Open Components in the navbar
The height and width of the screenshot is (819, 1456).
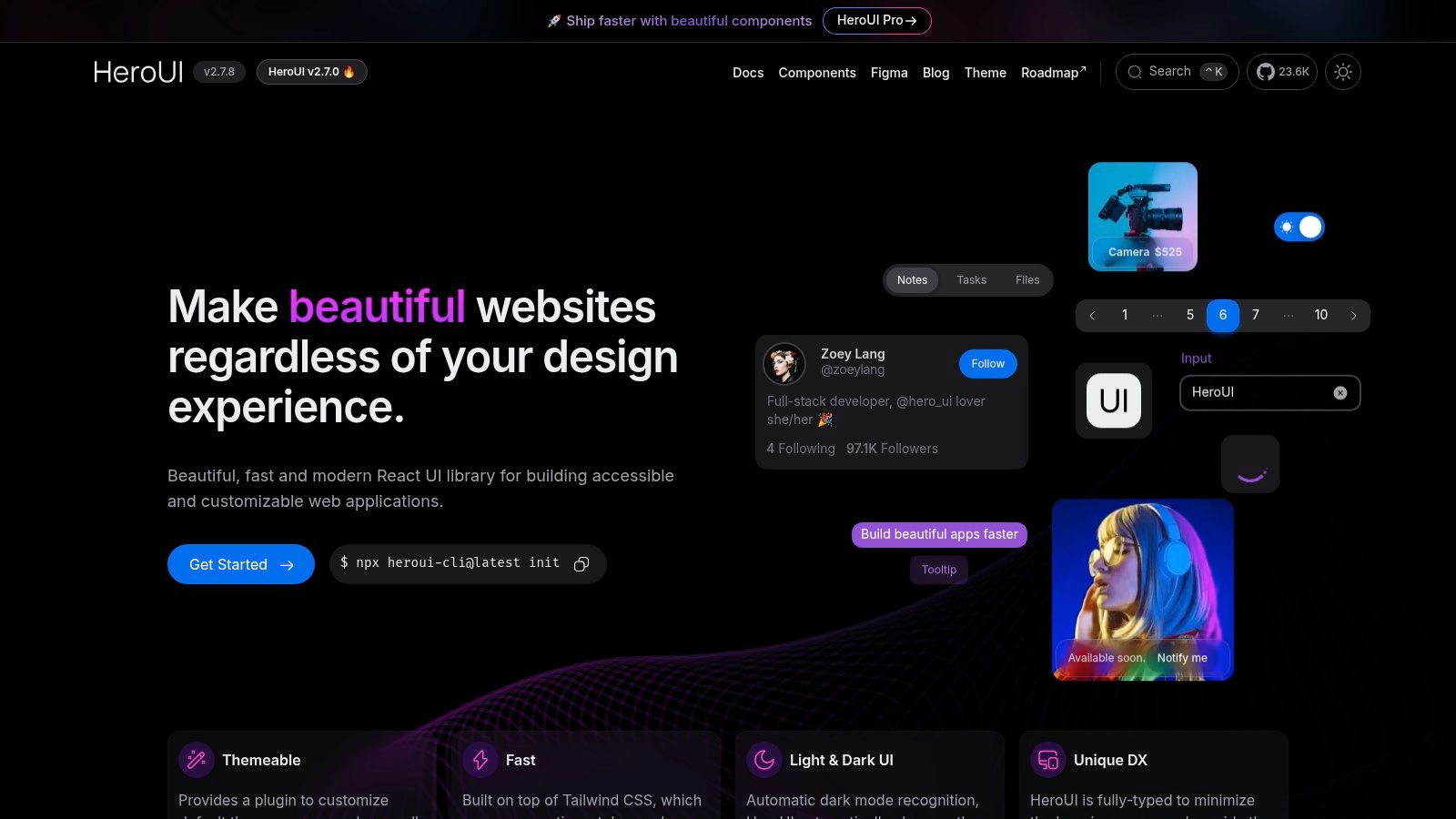coord(817,73)
